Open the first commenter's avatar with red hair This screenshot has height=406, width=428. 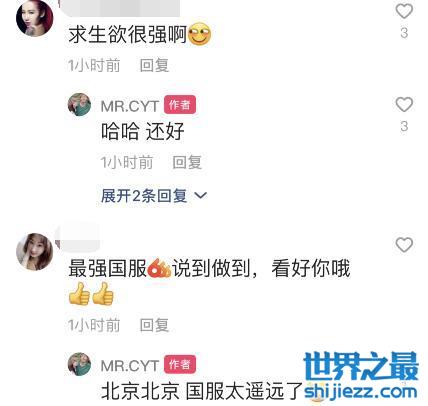pyautogui.click(x=35, y=17)
